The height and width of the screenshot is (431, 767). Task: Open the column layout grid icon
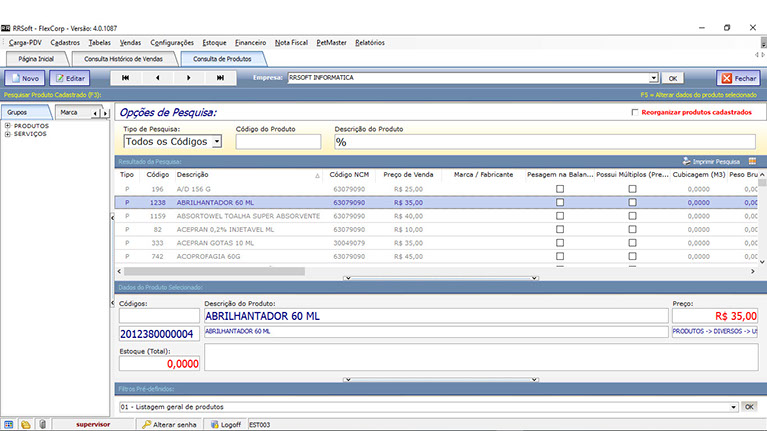point(751,161)
